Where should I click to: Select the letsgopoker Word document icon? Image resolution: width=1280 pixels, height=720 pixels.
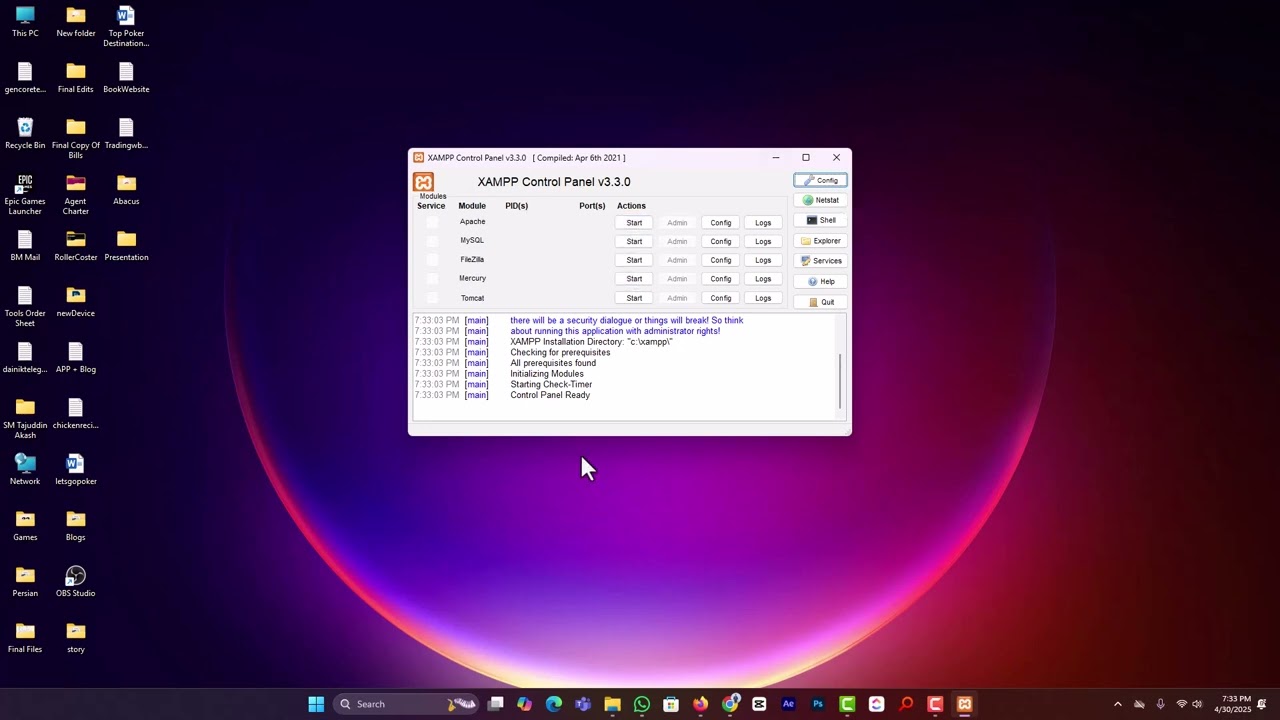click(76, 470)
